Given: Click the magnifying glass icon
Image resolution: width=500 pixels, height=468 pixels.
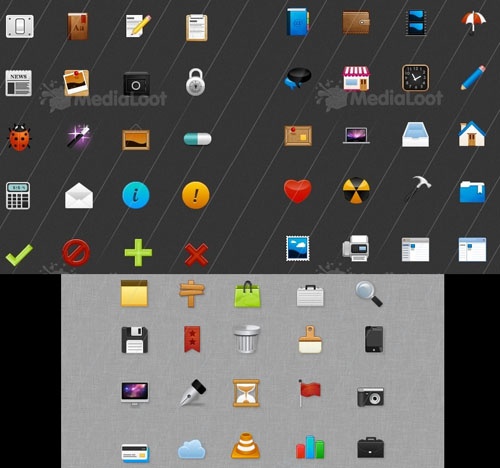Looking at the screenshot, I should point(369,294).
